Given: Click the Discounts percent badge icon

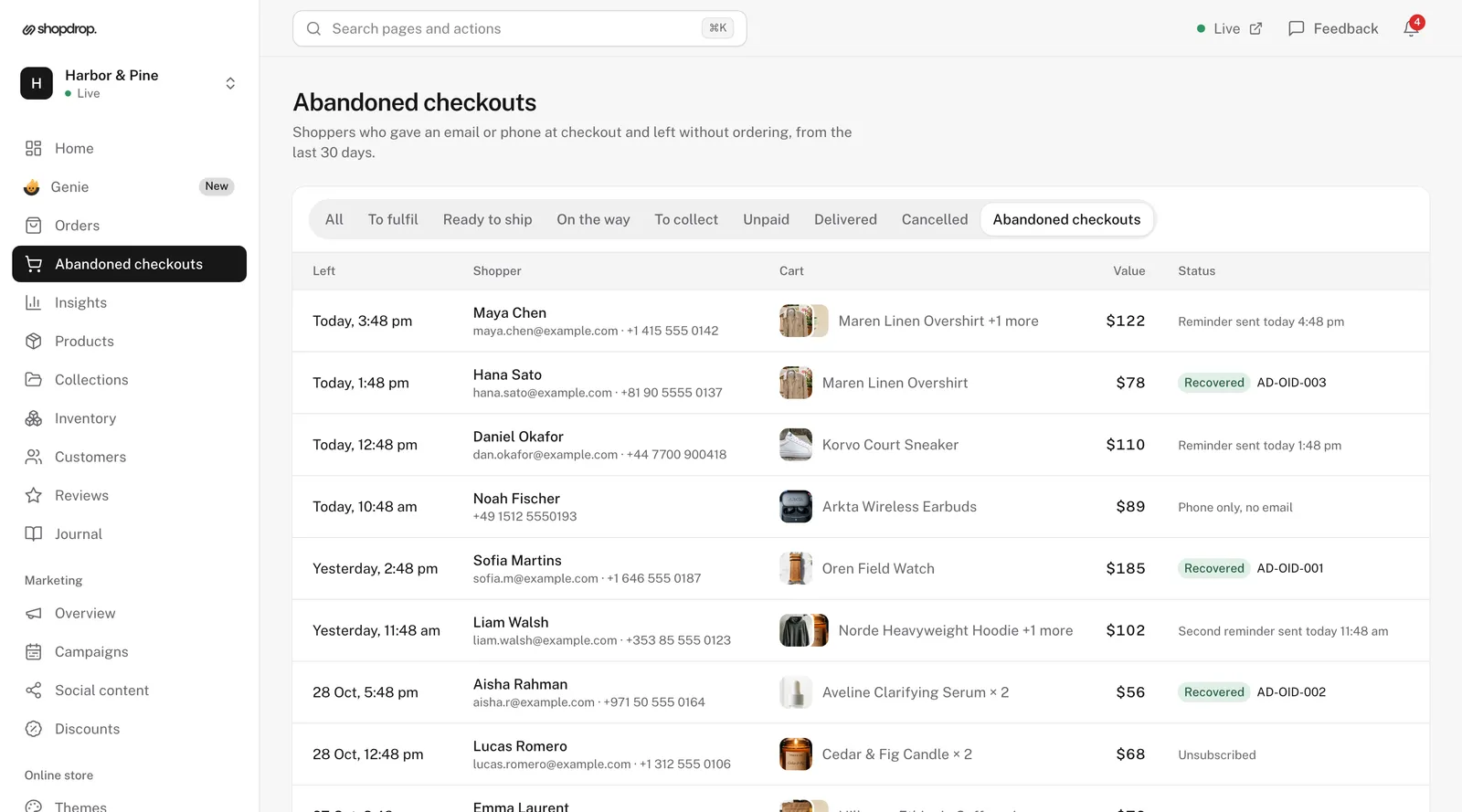Looking at the screenshot, I should pos(34,729).
